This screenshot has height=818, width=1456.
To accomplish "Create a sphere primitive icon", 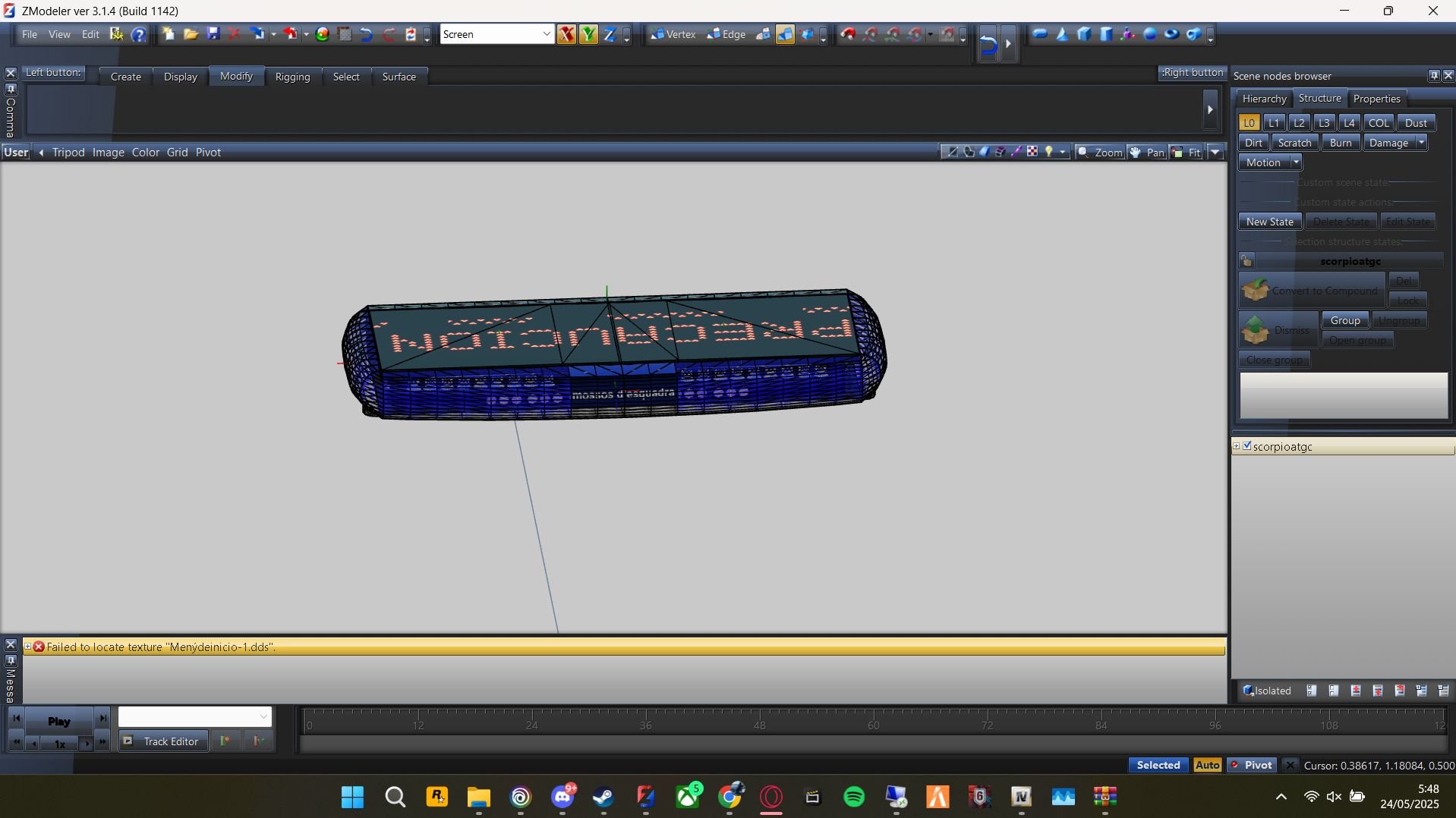I will [1150, 34].
